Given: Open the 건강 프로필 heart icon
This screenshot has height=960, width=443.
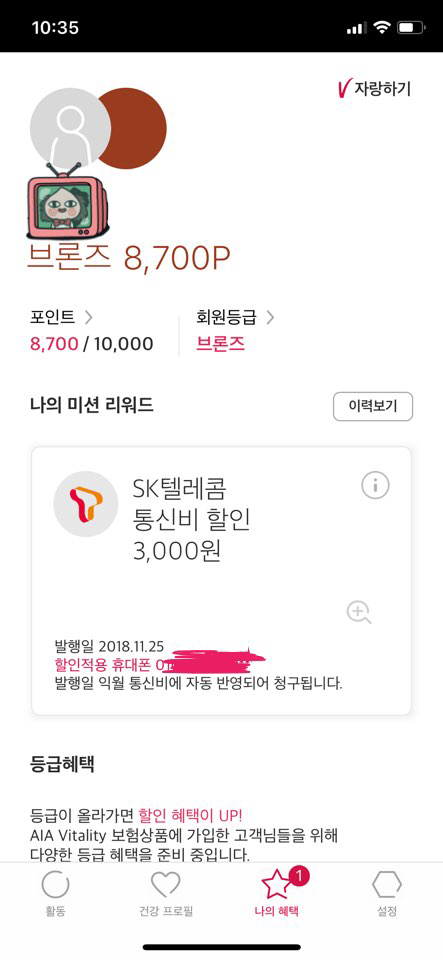Looking at the screenshot, I should tap(166, 885).
